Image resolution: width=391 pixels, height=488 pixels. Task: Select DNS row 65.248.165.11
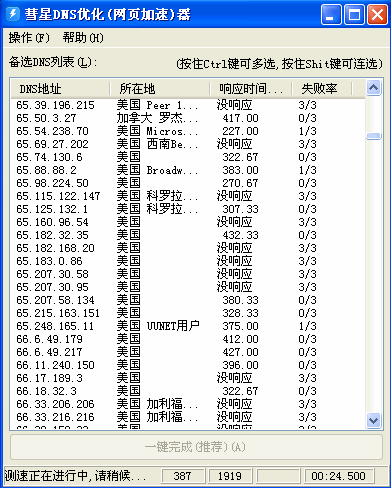[x=188, y=326]
